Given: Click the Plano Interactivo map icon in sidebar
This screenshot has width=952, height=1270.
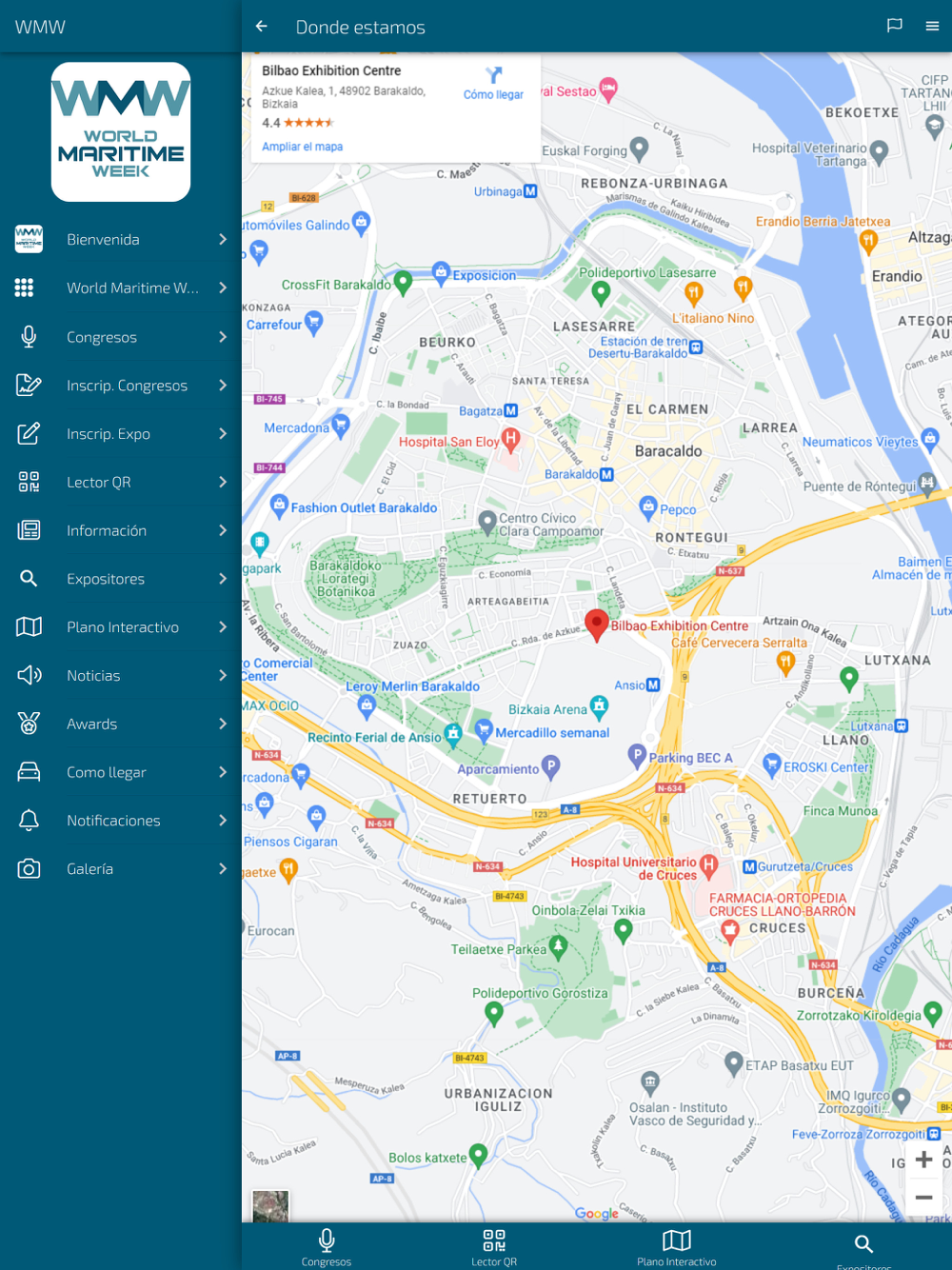Looking at the screenshot, I should click(x=29, y=626).
